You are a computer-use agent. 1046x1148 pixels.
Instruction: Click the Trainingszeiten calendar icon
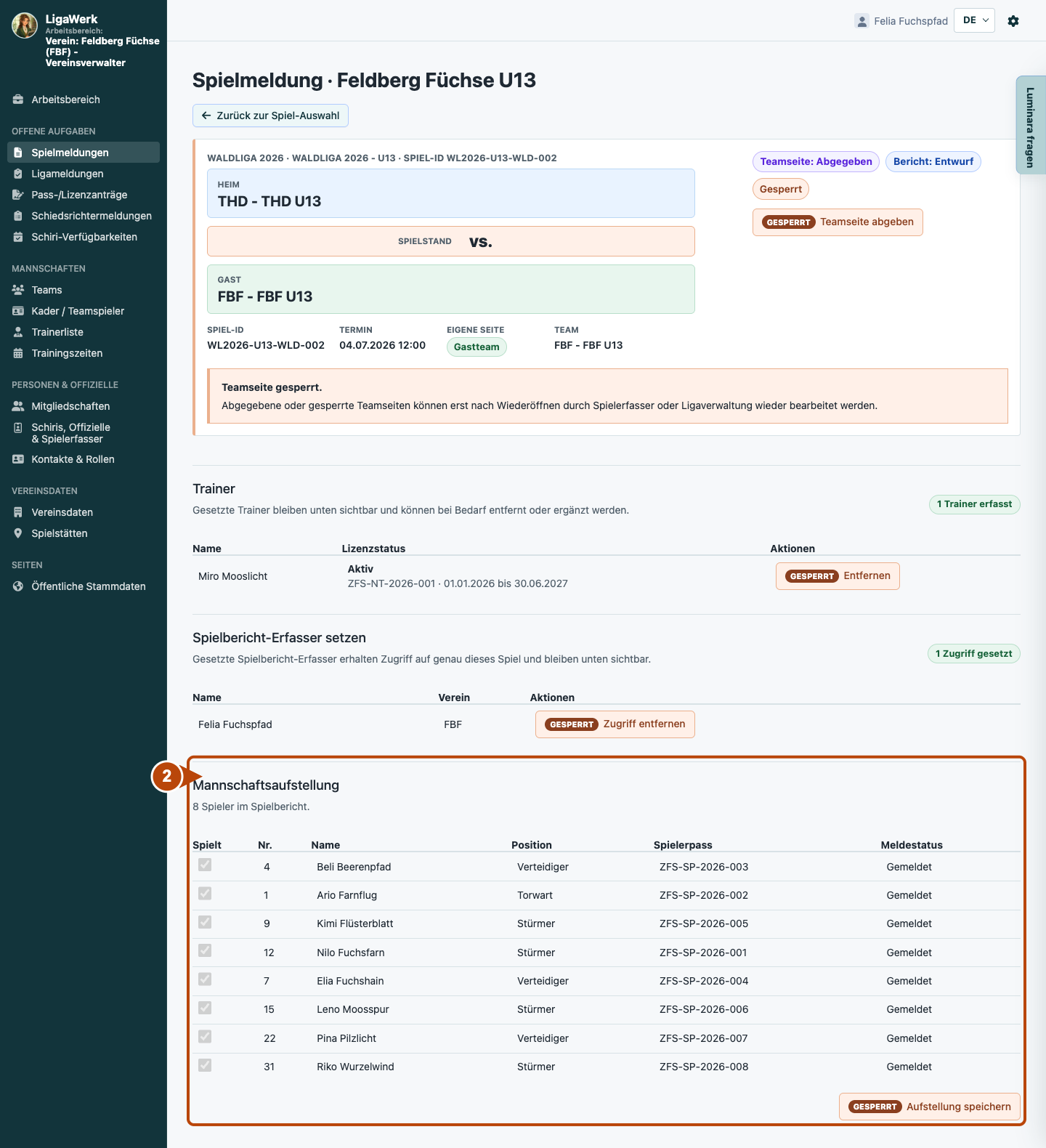point(18,353)
